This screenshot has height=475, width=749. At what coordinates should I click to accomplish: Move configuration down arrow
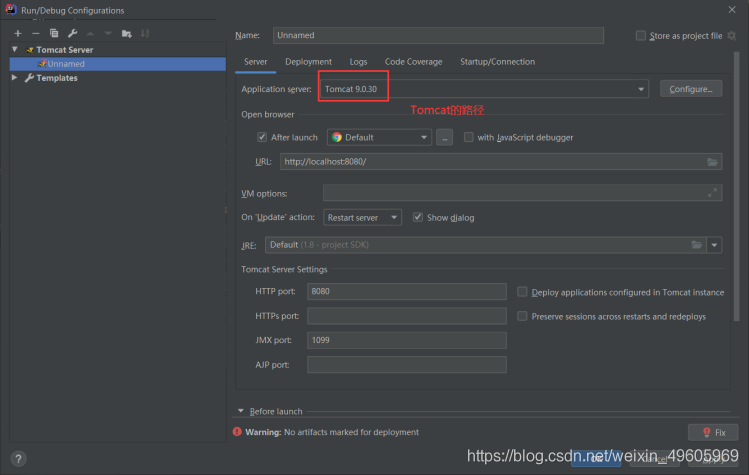tap(108, 33)
